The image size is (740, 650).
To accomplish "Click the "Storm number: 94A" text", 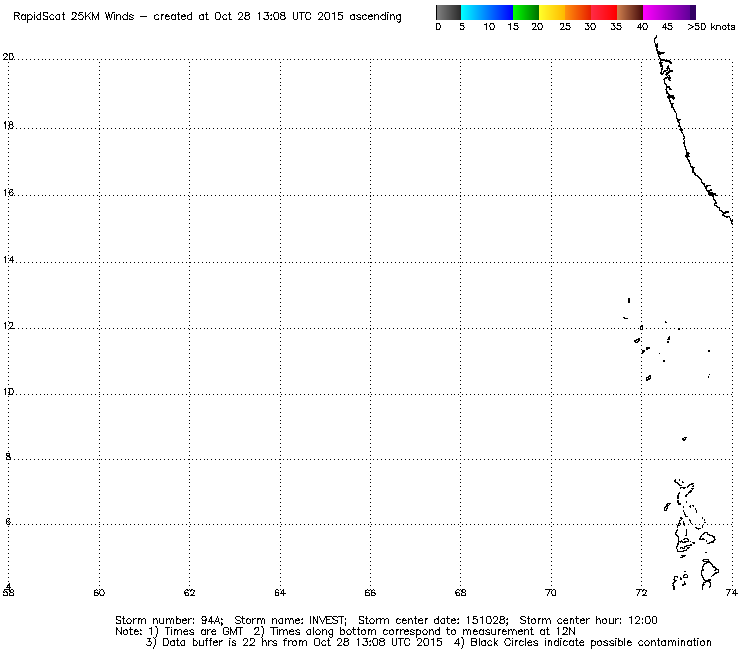I will (x=169, y=620).
